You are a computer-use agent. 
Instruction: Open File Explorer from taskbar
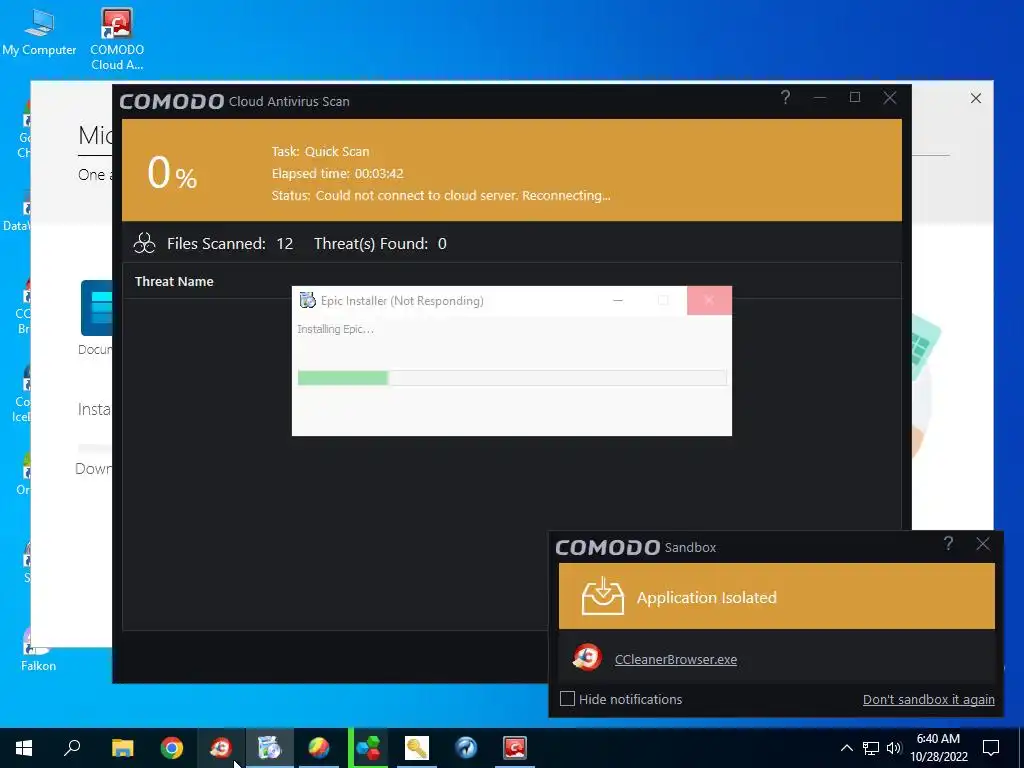tap(122, 748)
